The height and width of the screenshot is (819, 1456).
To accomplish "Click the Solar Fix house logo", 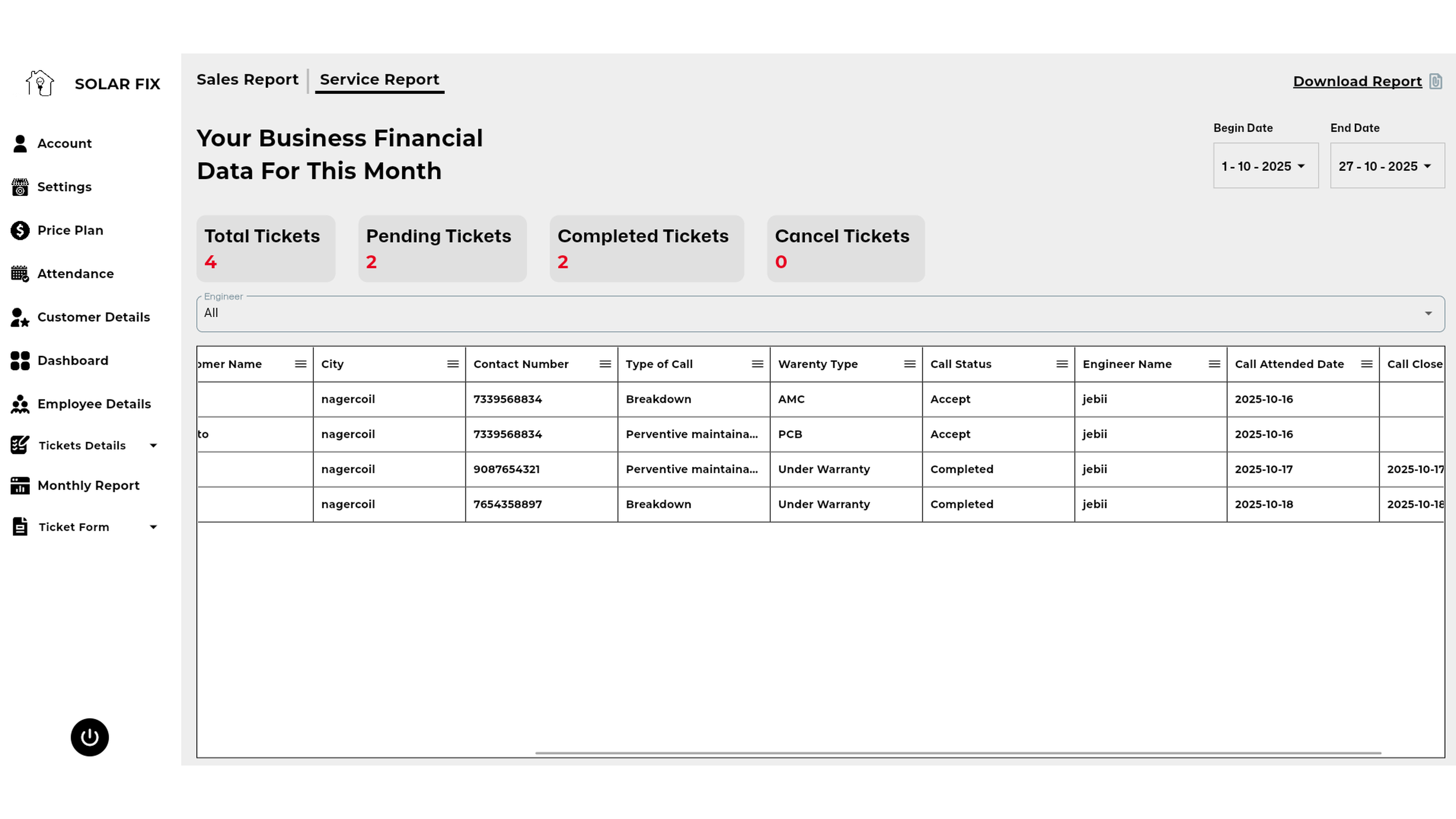I will pyautogui.click(x=39, y=84).
